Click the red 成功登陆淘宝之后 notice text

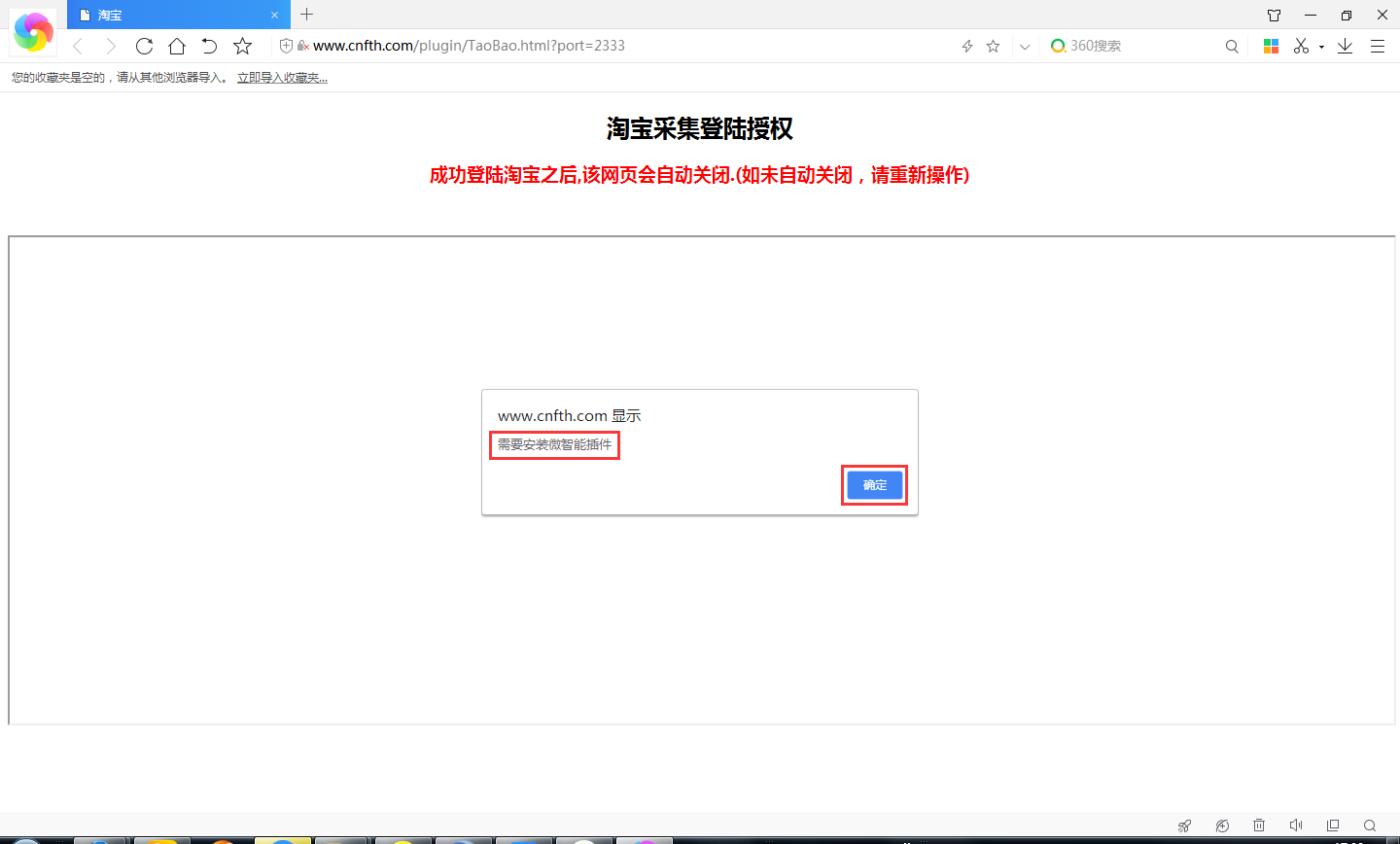(x=700, y=175)
